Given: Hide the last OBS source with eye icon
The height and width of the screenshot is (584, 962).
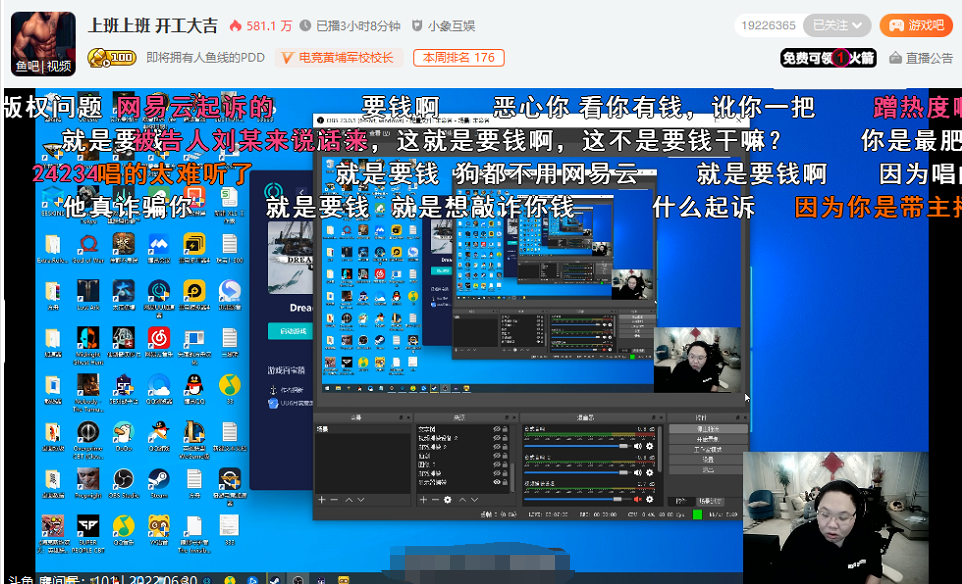Looking at the screenshot, I should (497, 482).
